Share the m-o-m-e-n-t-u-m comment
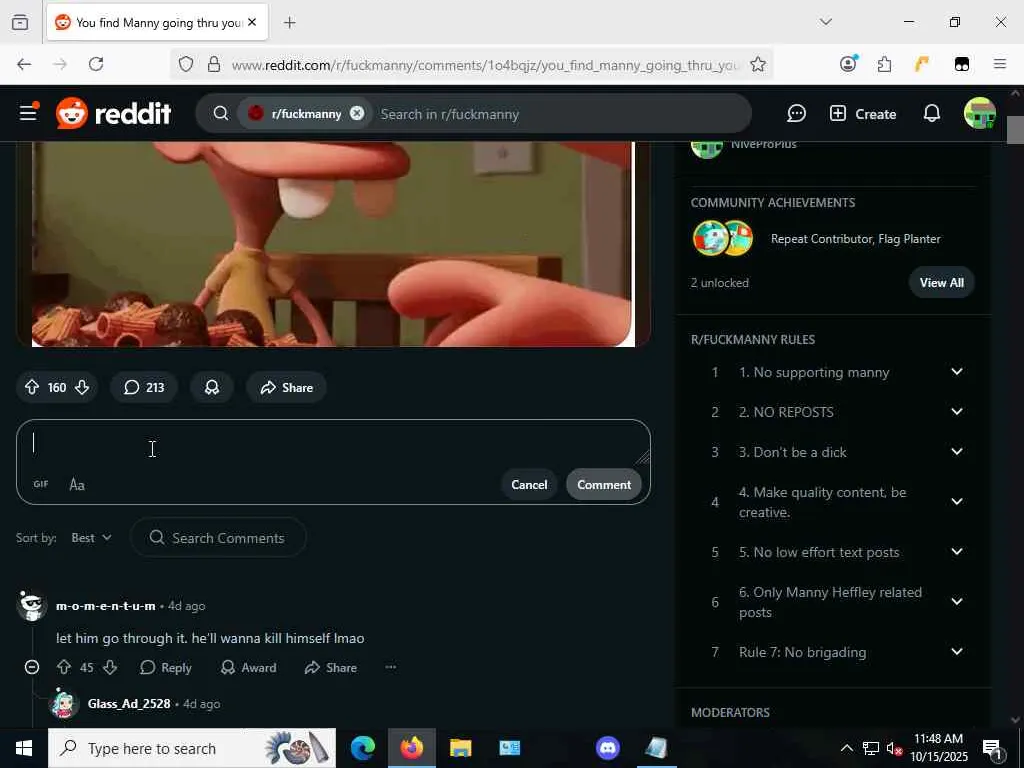 (331, 667)
